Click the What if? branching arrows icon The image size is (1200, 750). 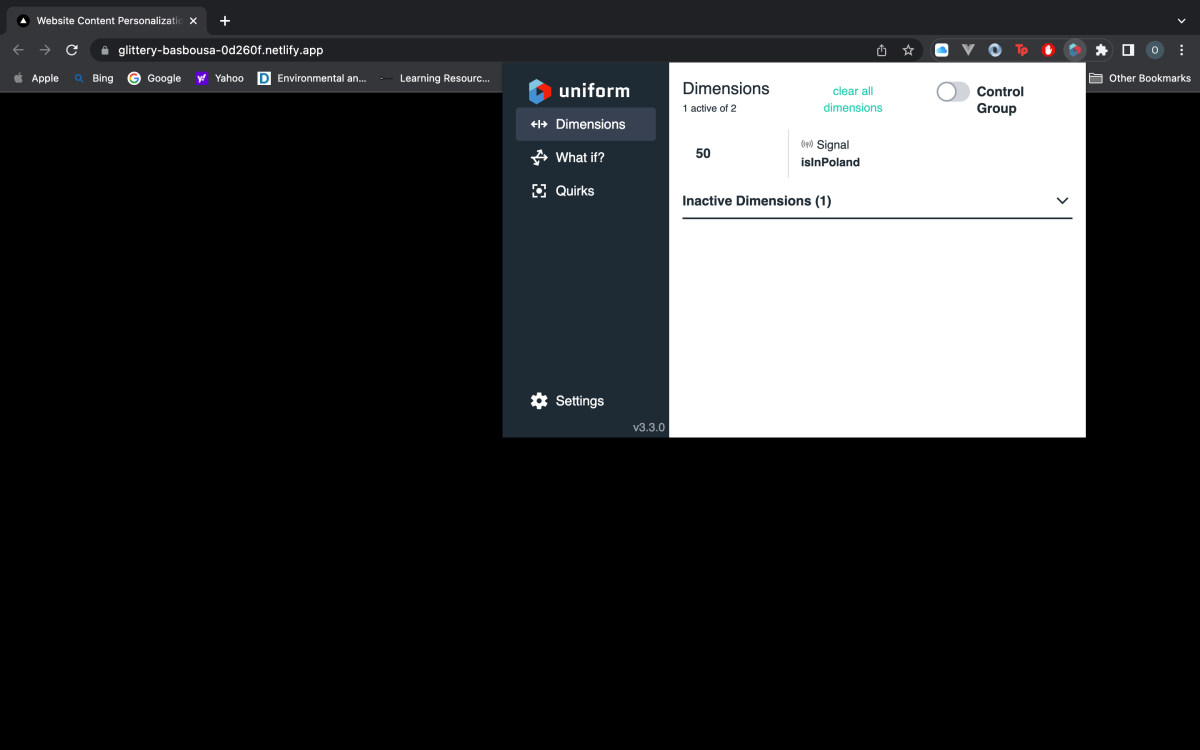click(x=539, y=157)
